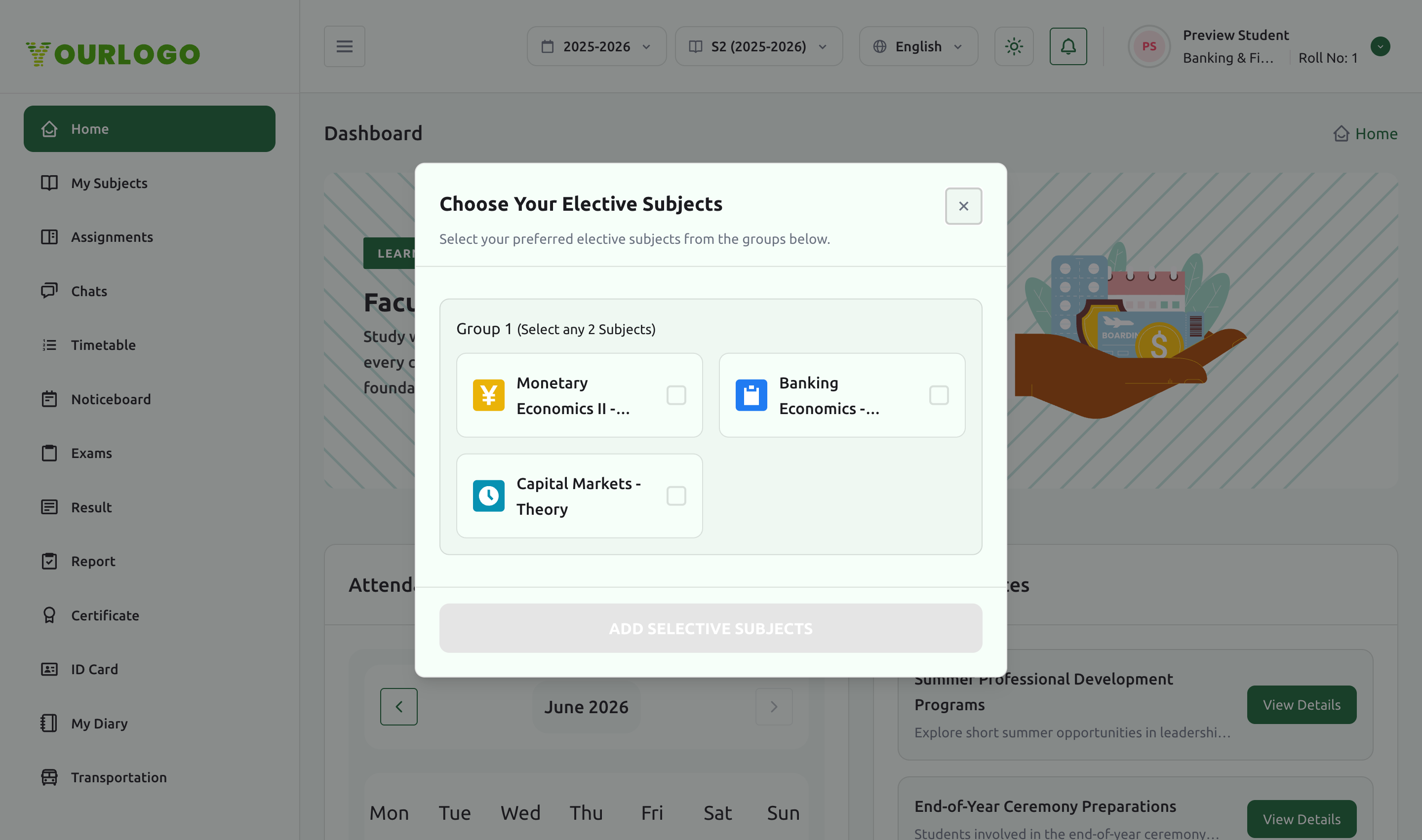Image resolution: width=1422 pixels, height=840 pixels.
Task: Click the My Diary notebook icon
Action: pos(49,724)
